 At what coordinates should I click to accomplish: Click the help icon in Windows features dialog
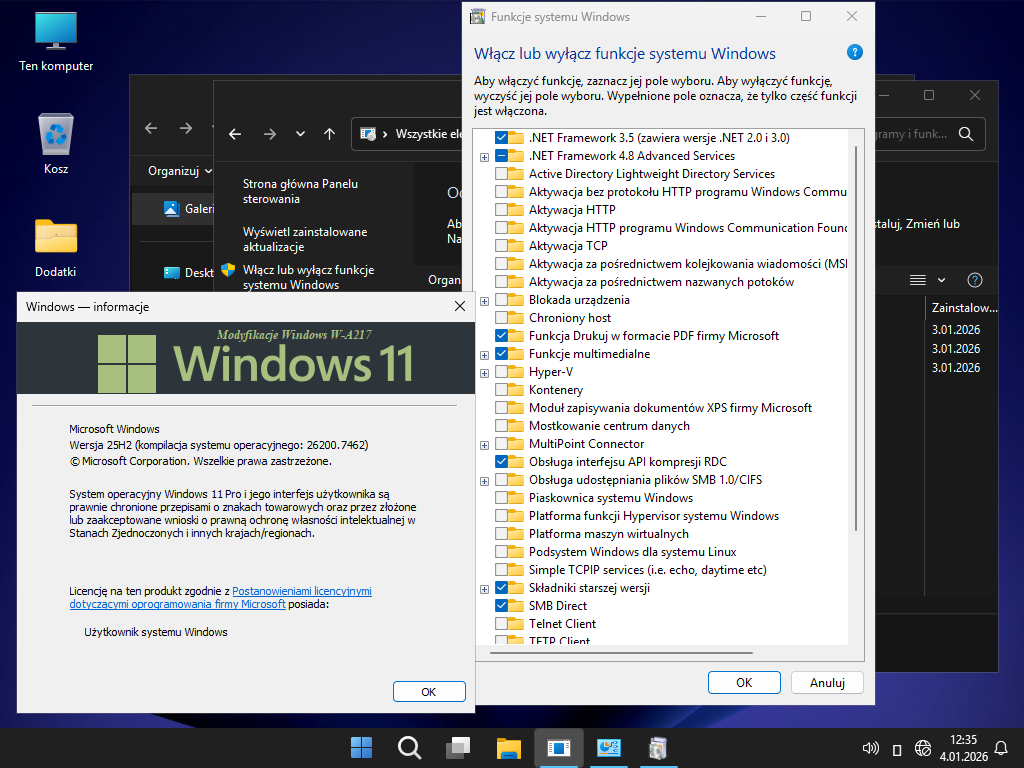point(854,53)
